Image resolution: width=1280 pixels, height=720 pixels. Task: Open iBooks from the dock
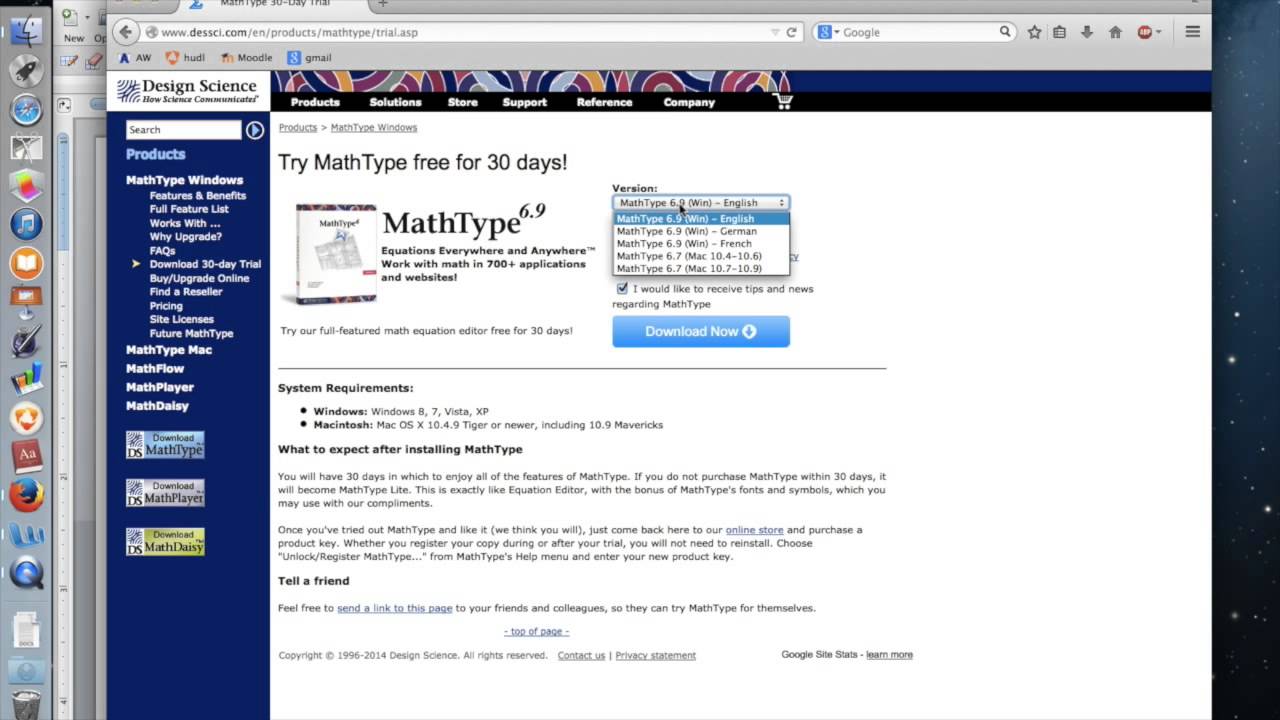tap(26, 263)
